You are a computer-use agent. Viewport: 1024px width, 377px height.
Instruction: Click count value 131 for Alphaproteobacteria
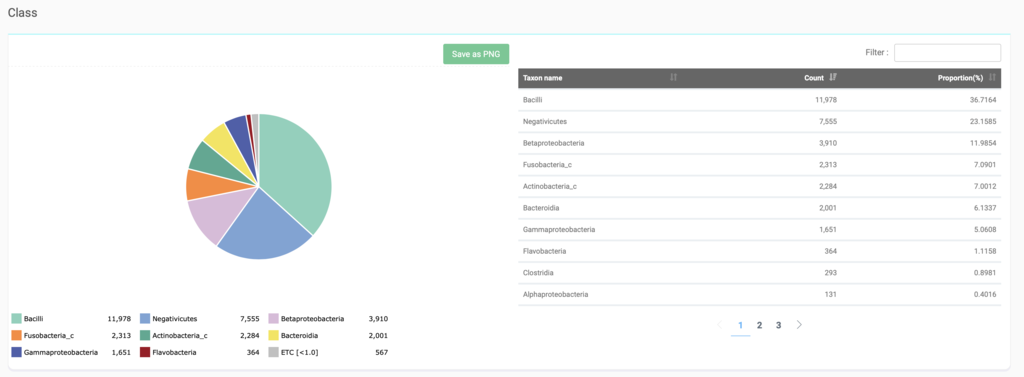point(831,294)
